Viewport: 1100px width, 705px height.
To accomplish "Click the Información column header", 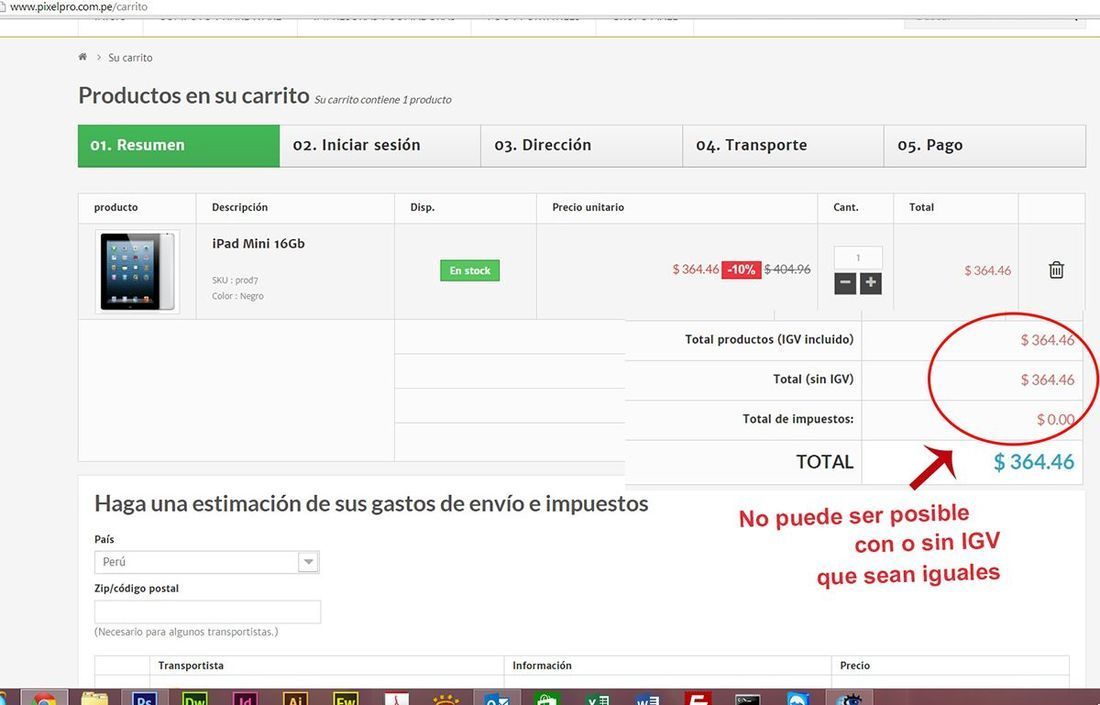I will point(542,665).
